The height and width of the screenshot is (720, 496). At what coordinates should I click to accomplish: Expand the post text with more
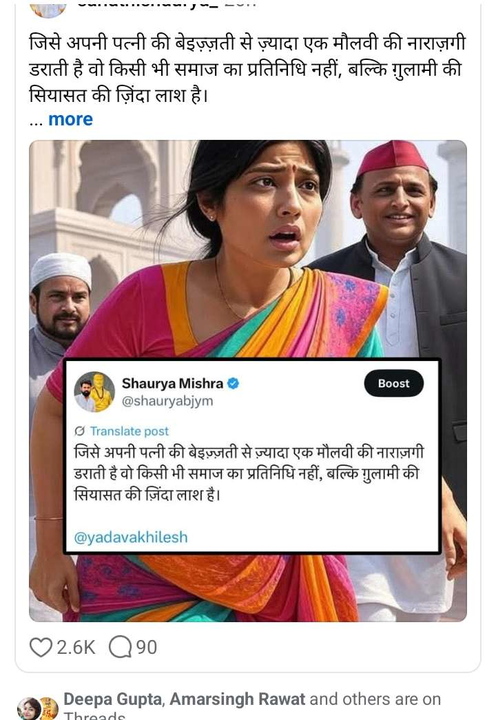coord(70,119)
